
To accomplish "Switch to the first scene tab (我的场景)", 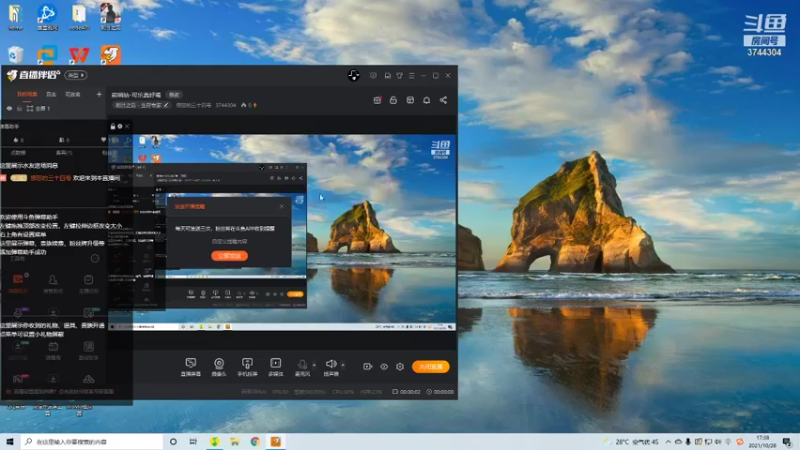I will (27, 94).
